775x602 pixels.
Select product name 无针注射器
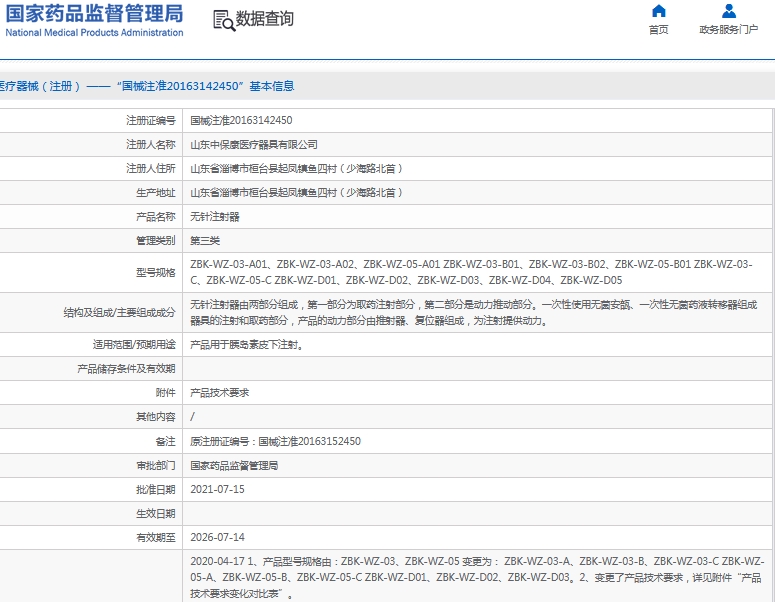[215, 217]
